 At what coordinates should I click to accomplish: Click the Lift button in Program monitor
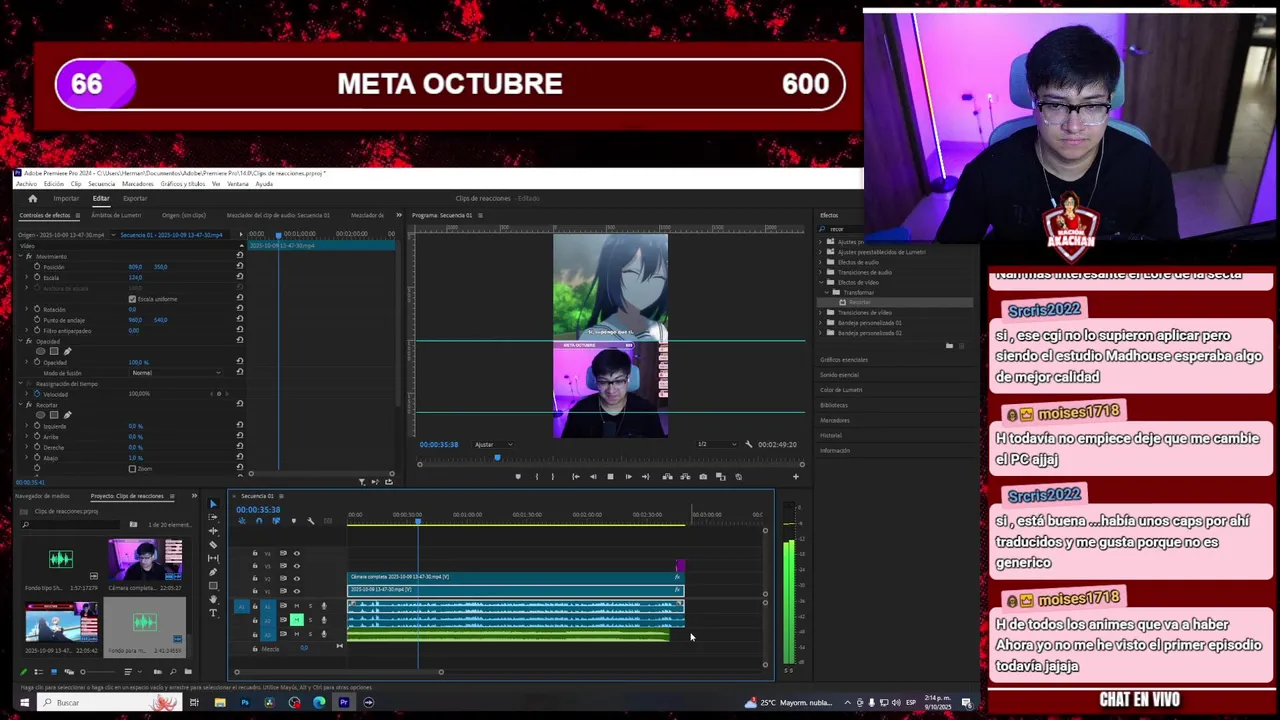(667, 477)
